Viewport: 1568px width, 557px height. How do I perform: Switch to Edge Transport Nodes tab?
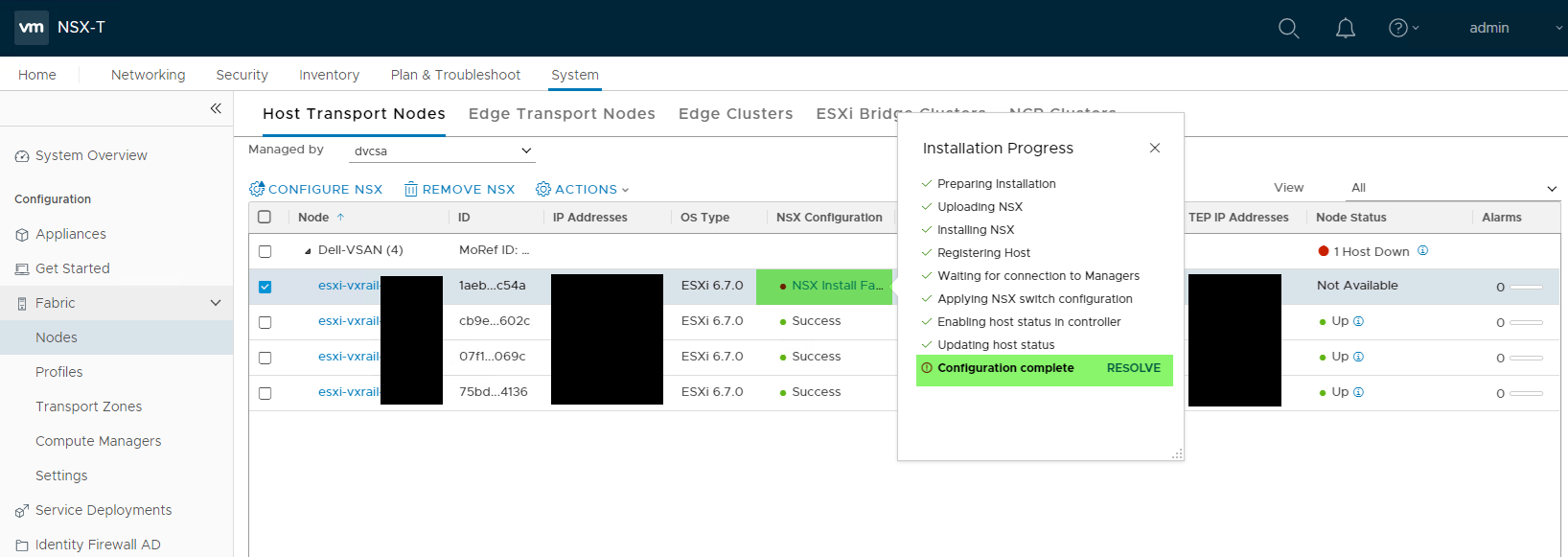point(562,113)
